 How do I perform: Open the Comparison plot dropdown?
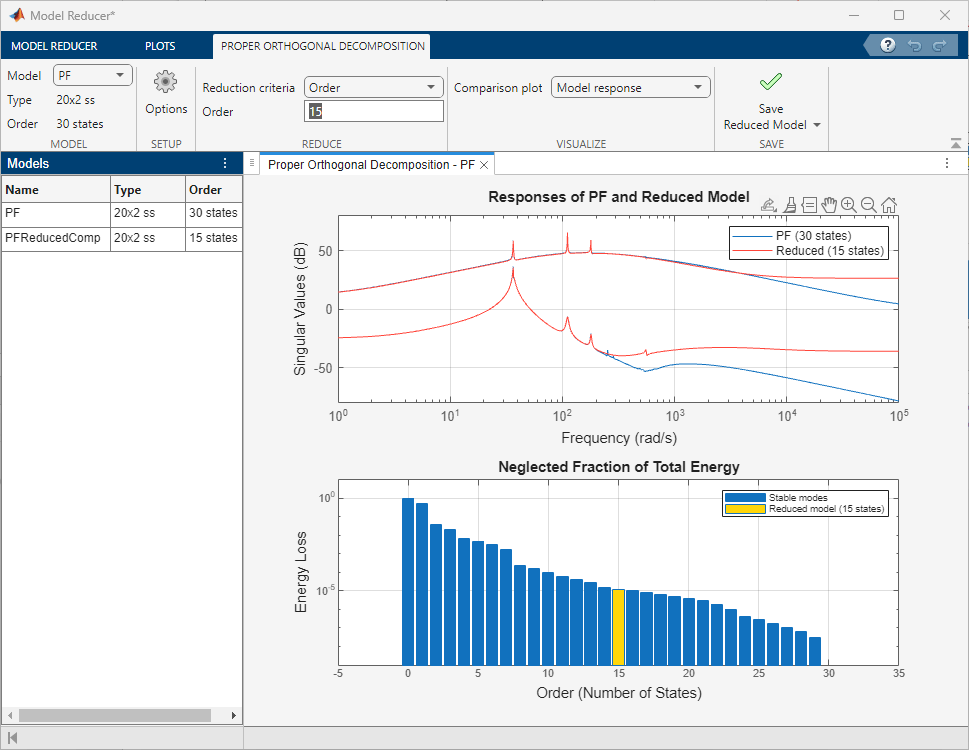[630, 88]
